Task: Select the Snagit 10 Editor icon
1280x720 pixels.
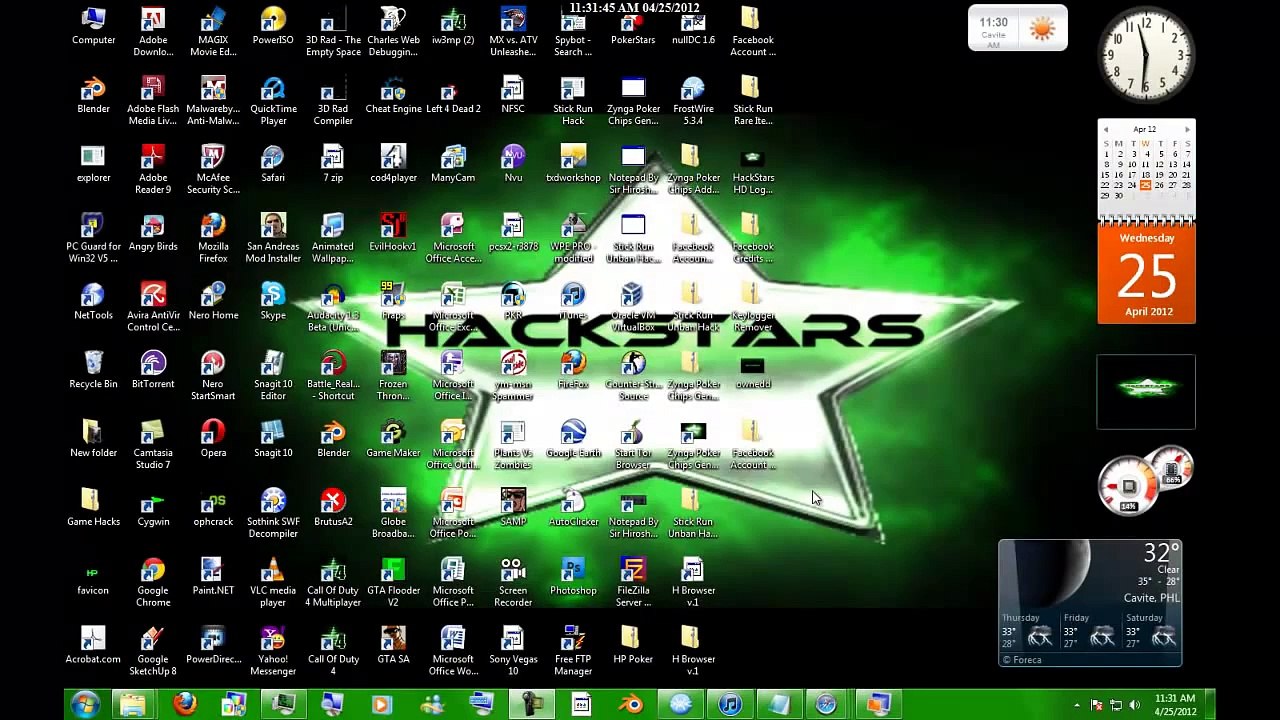Action: [273, 377]
